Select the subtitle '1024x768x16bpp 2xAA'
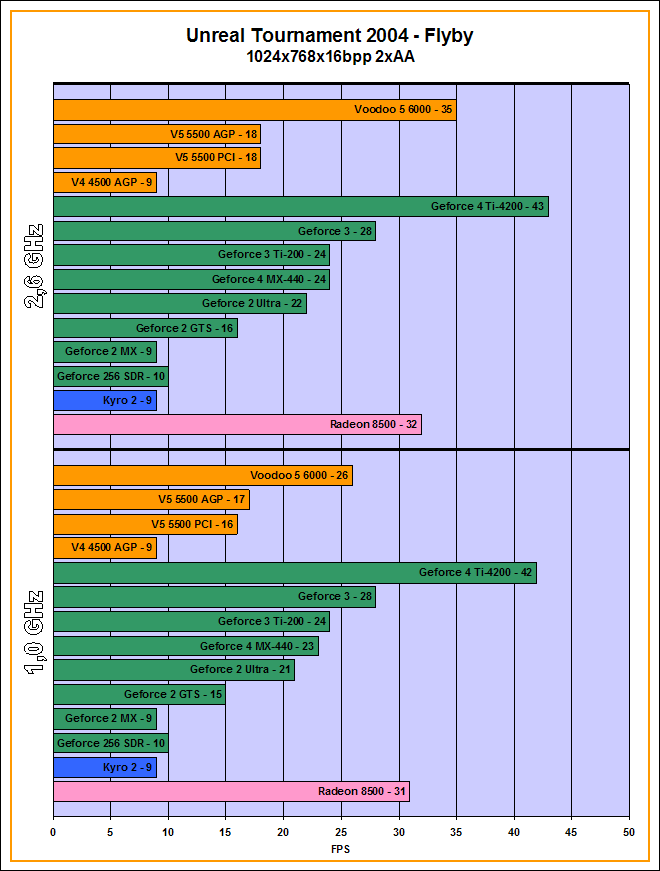 329,58
